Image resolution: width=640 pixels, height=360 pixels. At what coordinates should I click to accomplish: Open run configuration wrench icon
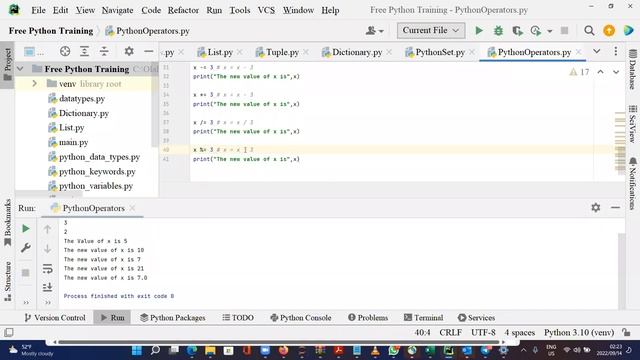[x=26, y=248]
